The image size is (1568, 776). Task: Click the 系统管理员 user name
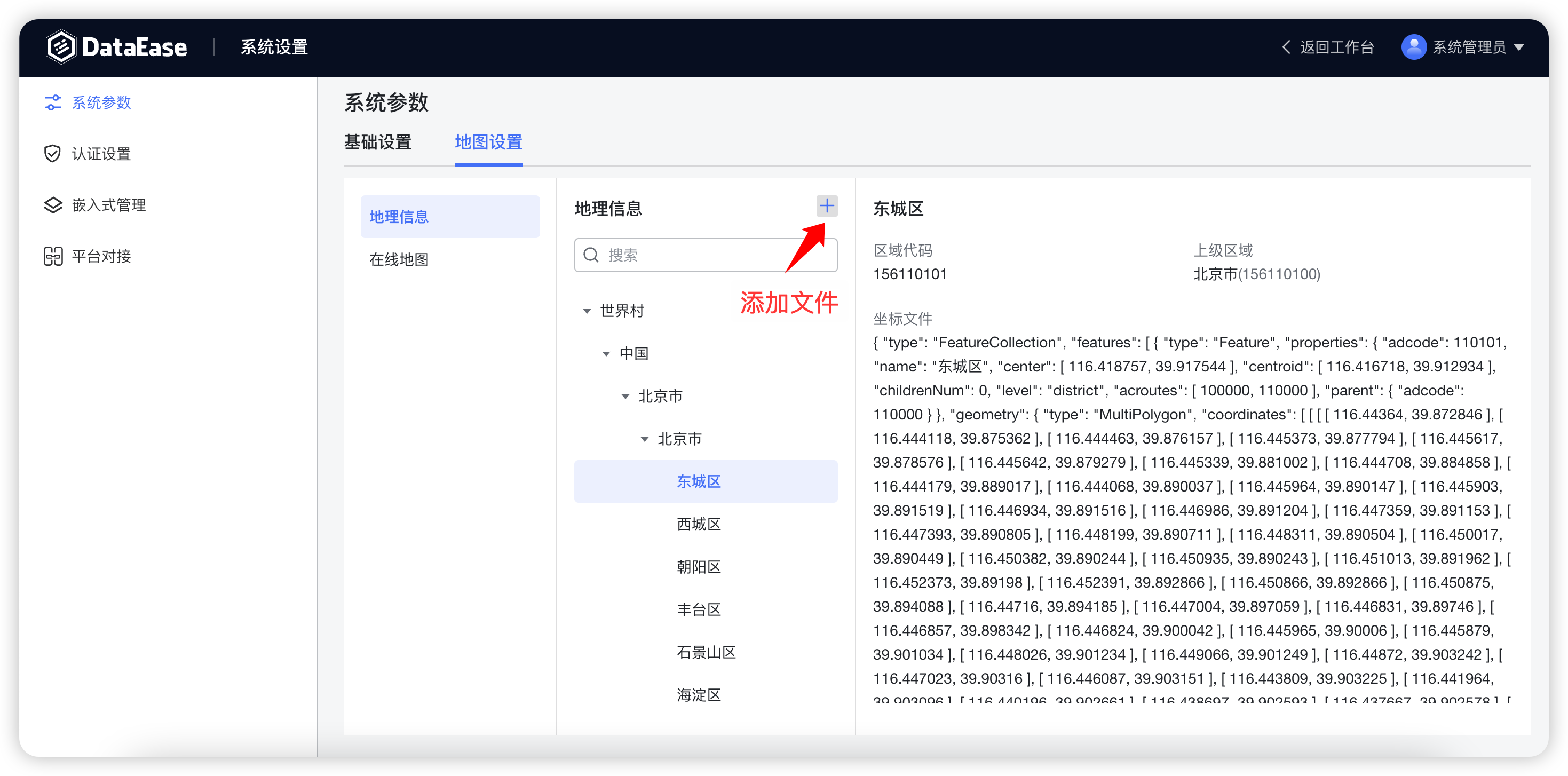[1469, 47]
